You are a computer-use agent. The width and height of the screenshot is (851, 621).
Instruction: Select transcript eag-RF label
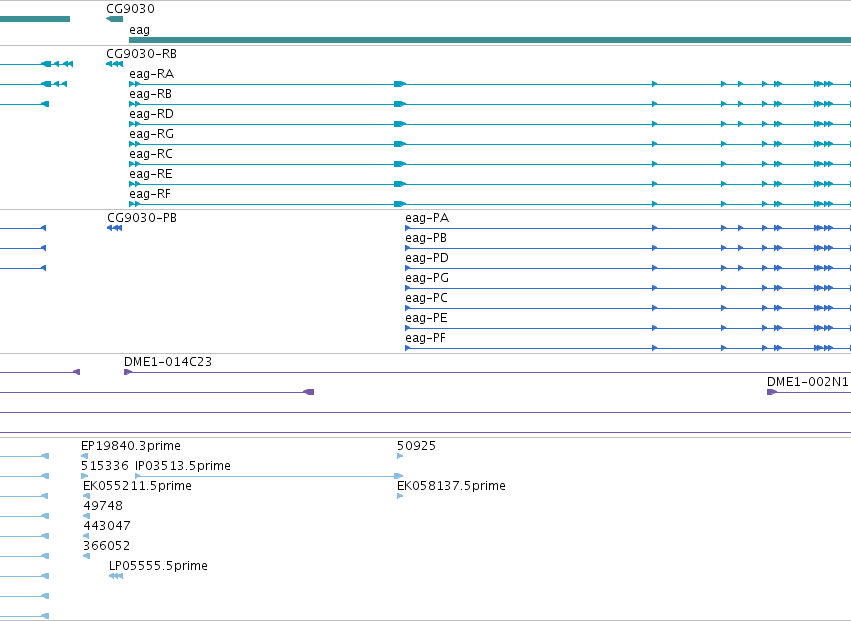pyautogui.click(x=150, y=194)
